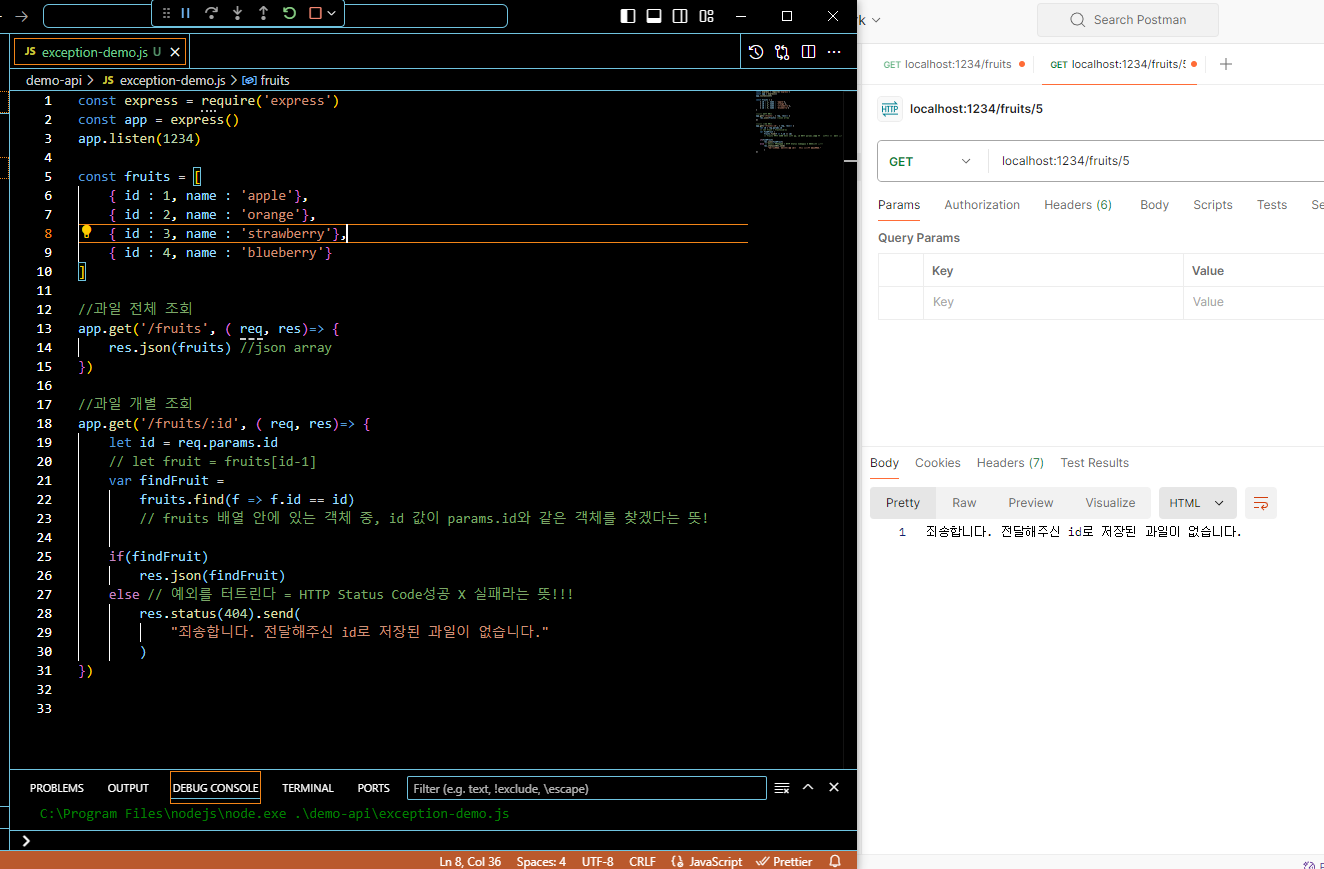Screen dimensions: 1324x869
Task: Open the editor More Actions ellipsis
Action: pyautogui.click(x=834, y=52)
